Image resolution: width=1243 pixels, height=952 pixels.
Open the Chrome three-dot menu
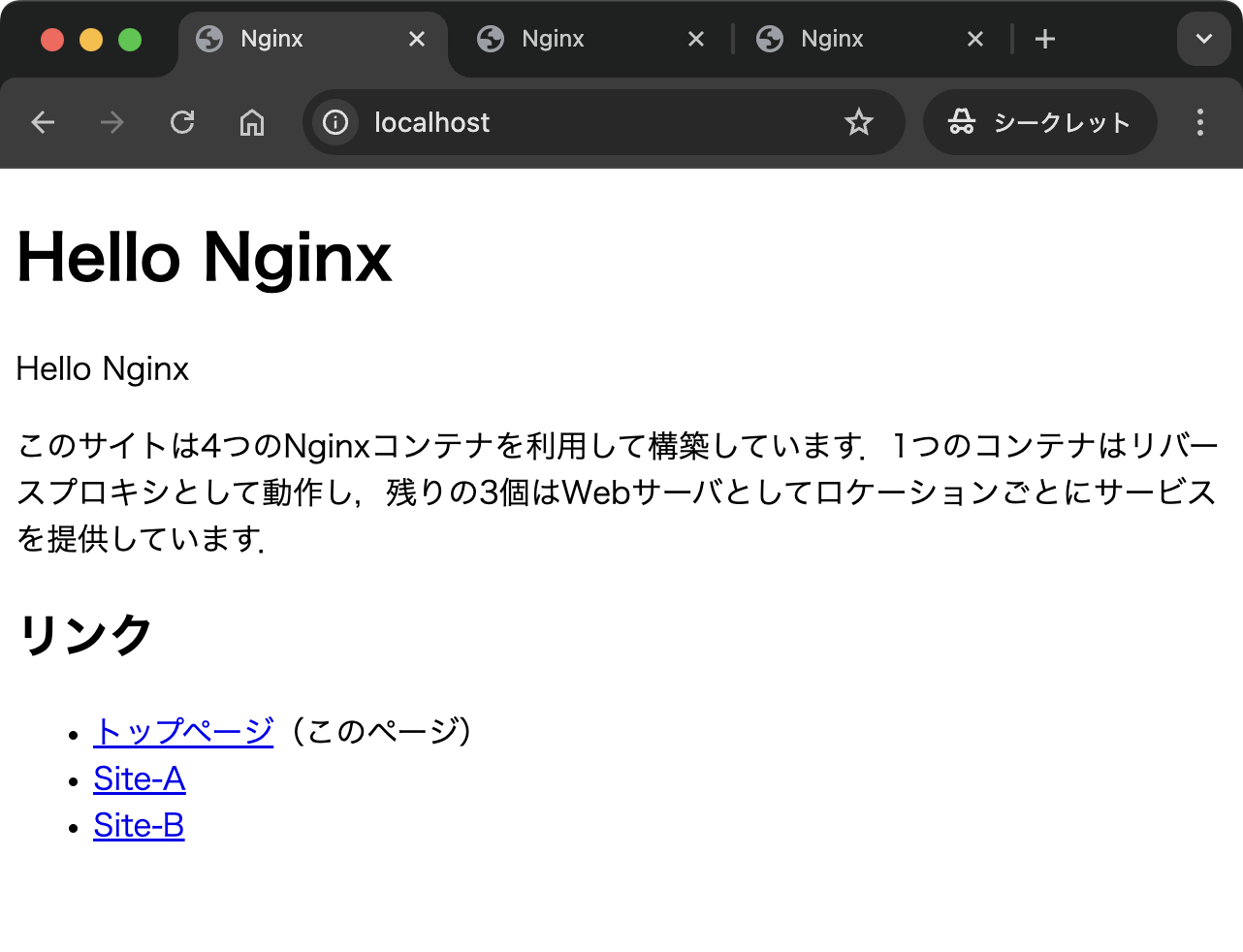click(x=1200, y=122)
